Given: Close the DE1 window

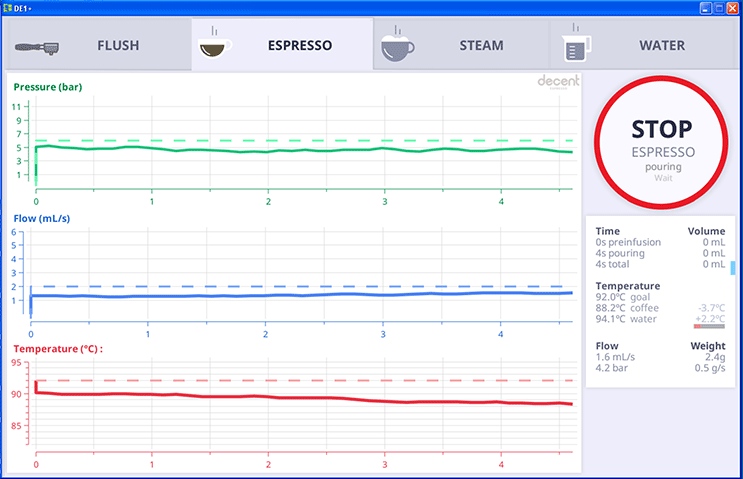Looking at the screenshot, I should (733, 8).
